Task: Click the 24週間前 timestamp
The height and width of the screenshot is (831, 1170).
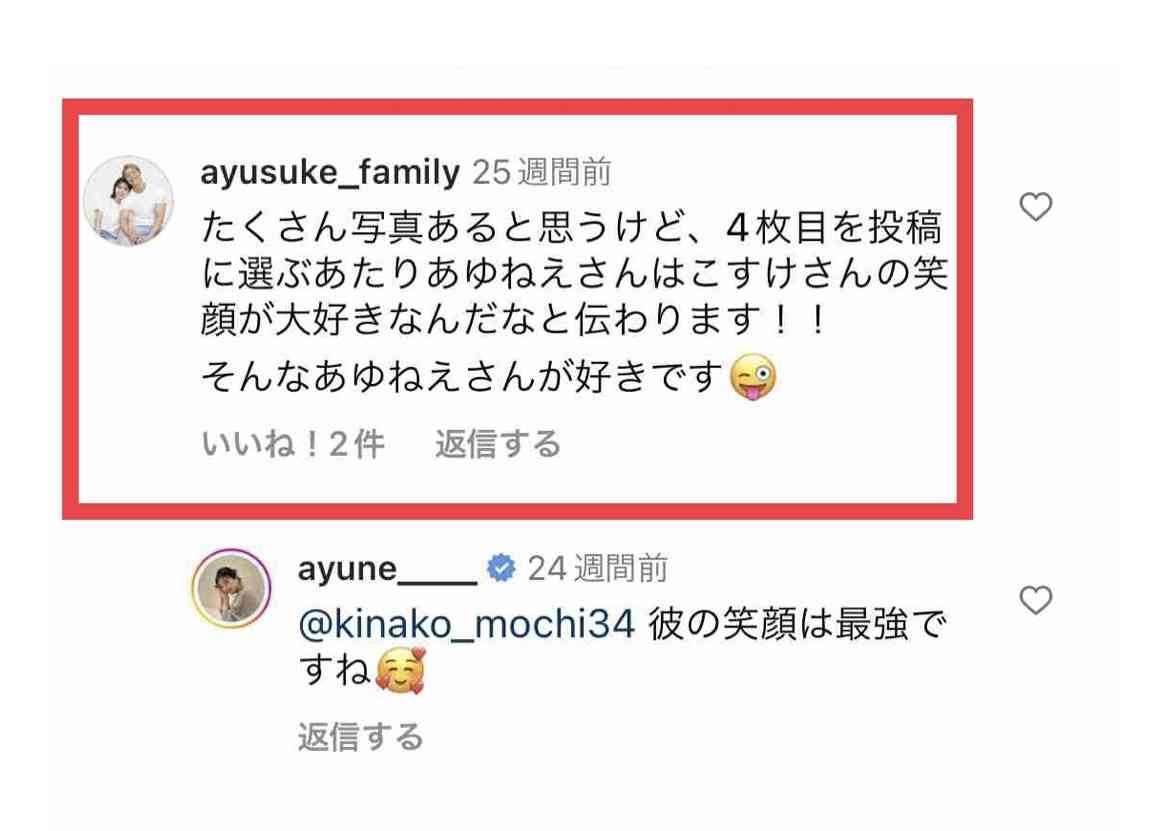Action: (598, 568)
